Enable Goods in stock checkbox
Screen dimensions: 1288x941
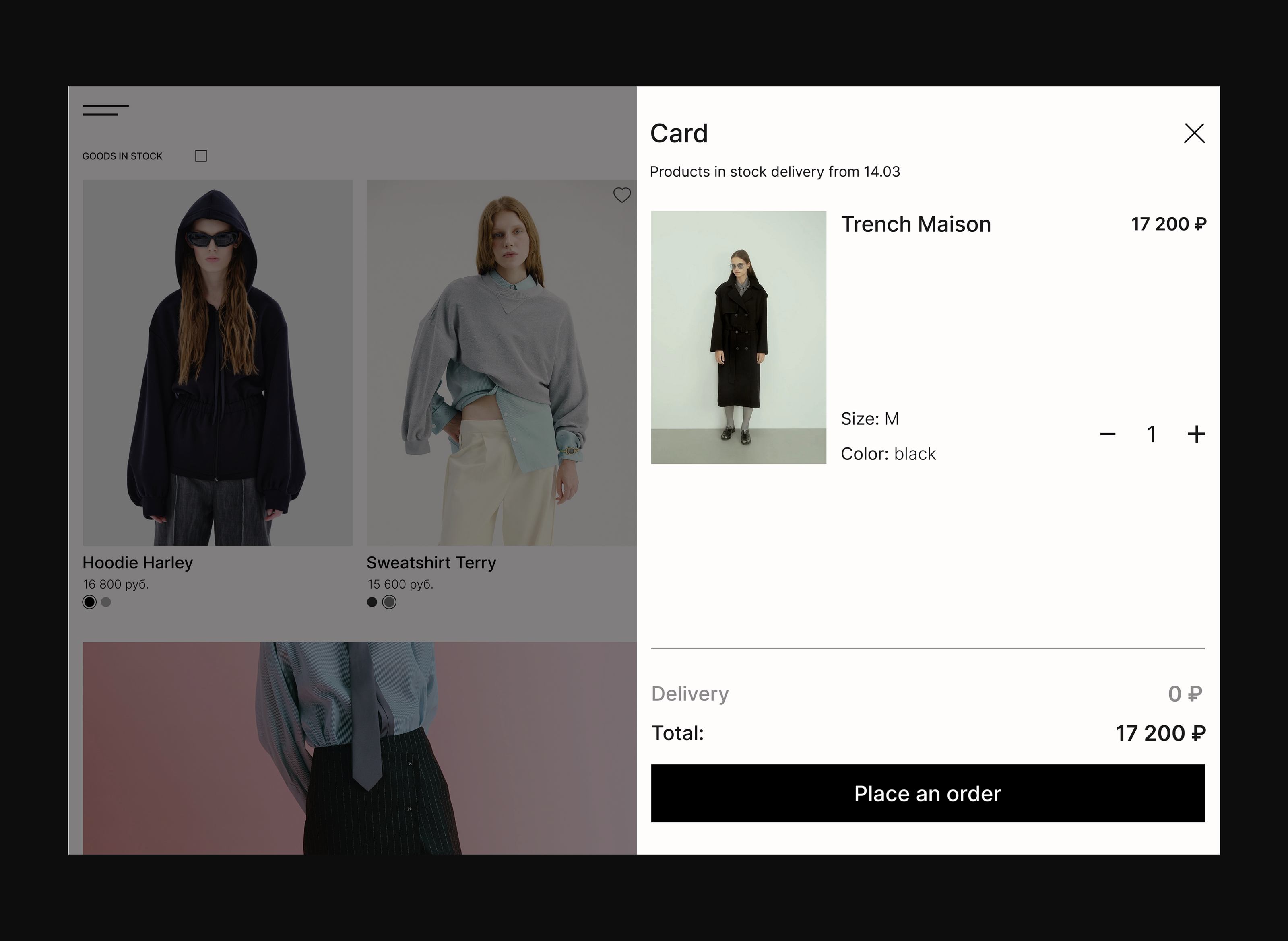200,156
